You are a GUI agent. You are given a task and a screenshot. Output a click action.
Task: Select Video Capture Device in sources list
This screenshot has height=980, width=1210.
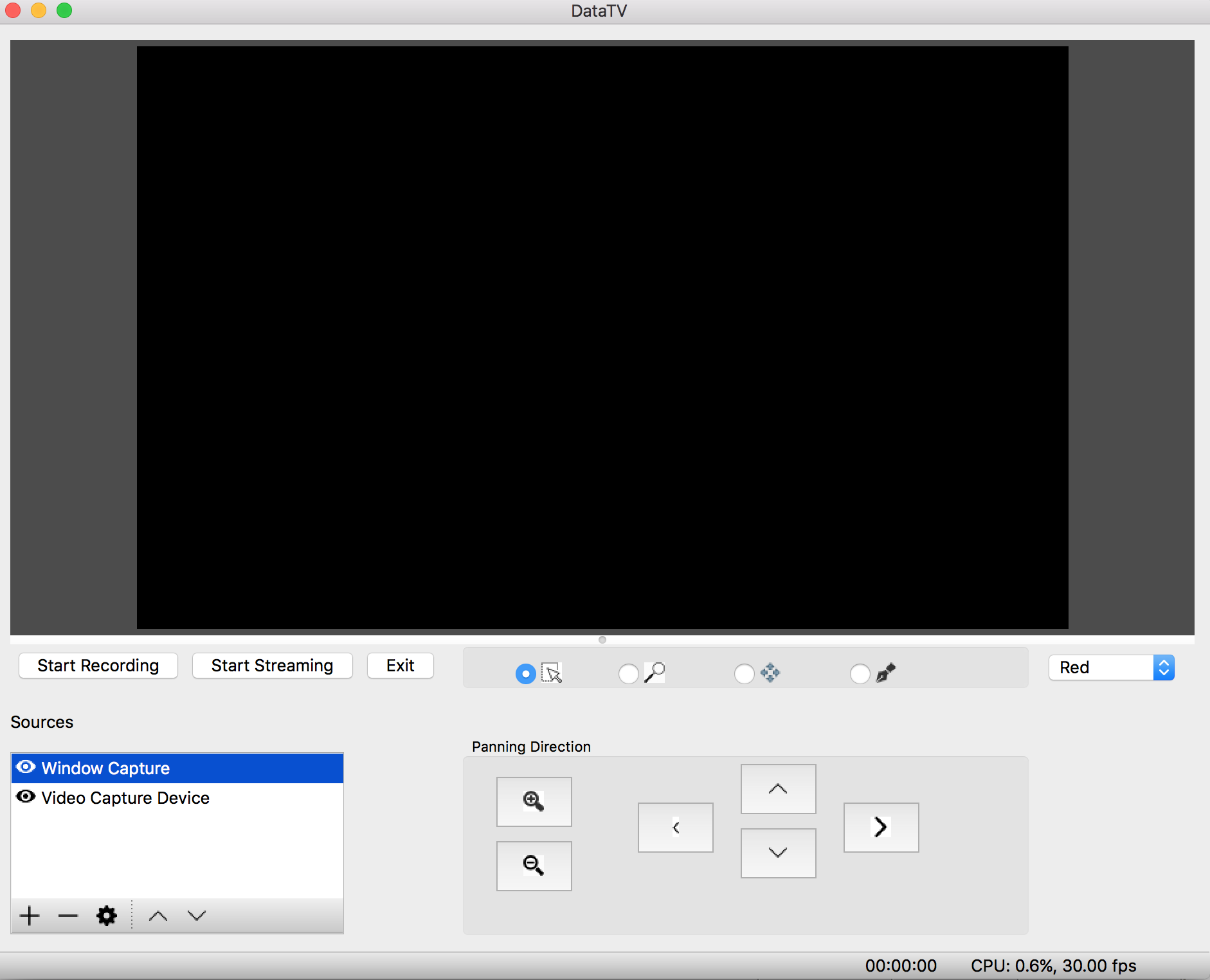point(125,798)
